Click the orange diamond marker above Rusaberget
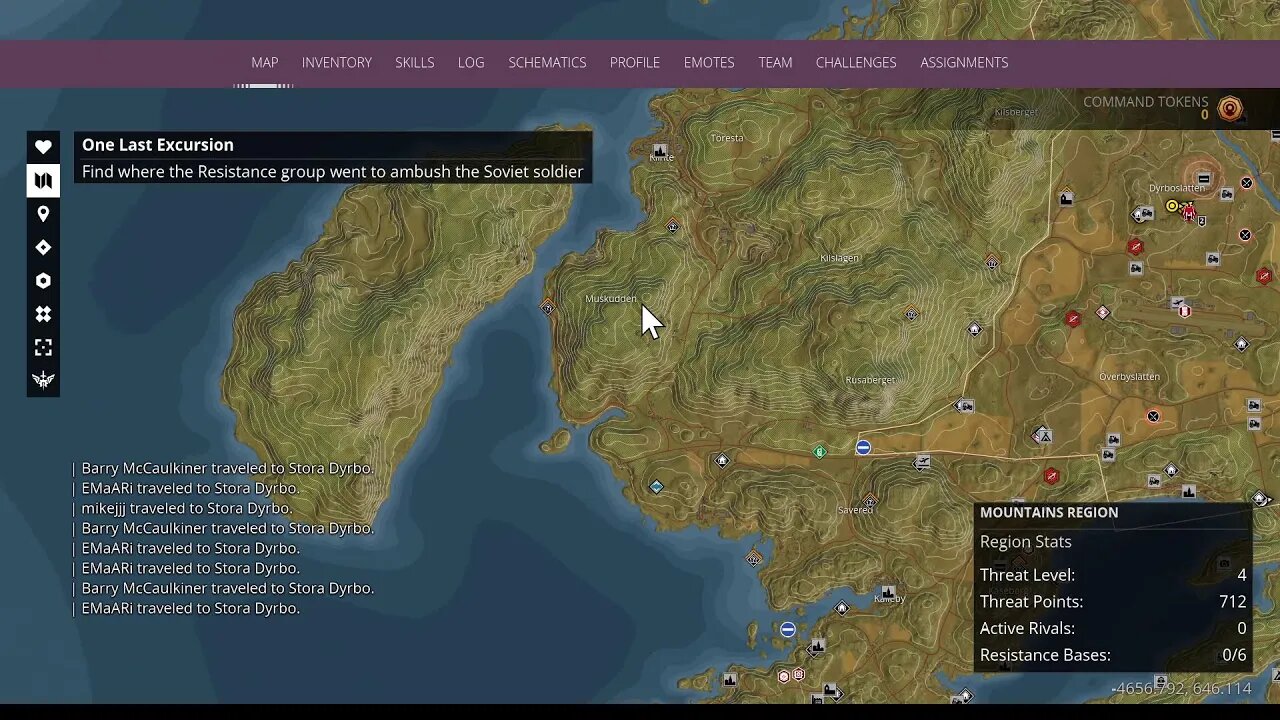Viewport: 1280px width, 720px height. pos(911,314)
